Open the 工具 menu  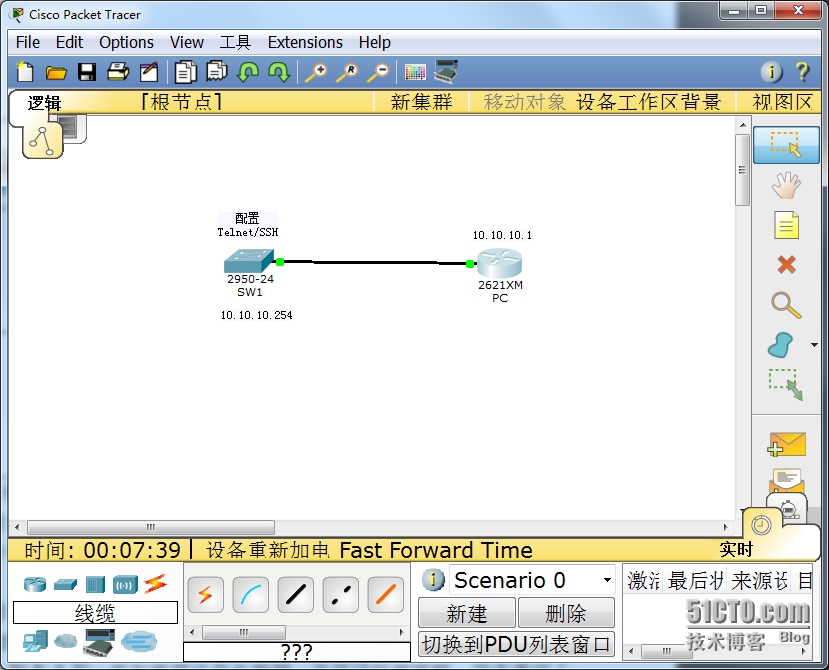pyautogui.click(x=235, y=42)
